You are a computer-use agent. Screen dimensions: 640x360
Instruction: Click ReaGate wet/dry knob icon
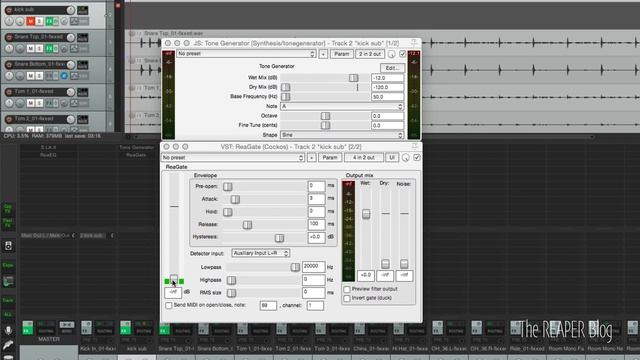[406, 158]
